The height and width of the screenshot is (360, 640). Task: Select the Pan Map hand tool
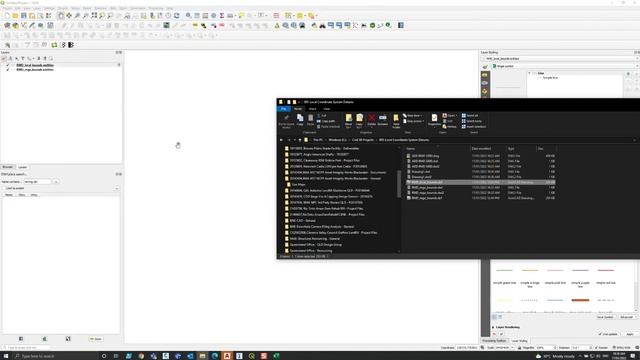coord(61,16)
